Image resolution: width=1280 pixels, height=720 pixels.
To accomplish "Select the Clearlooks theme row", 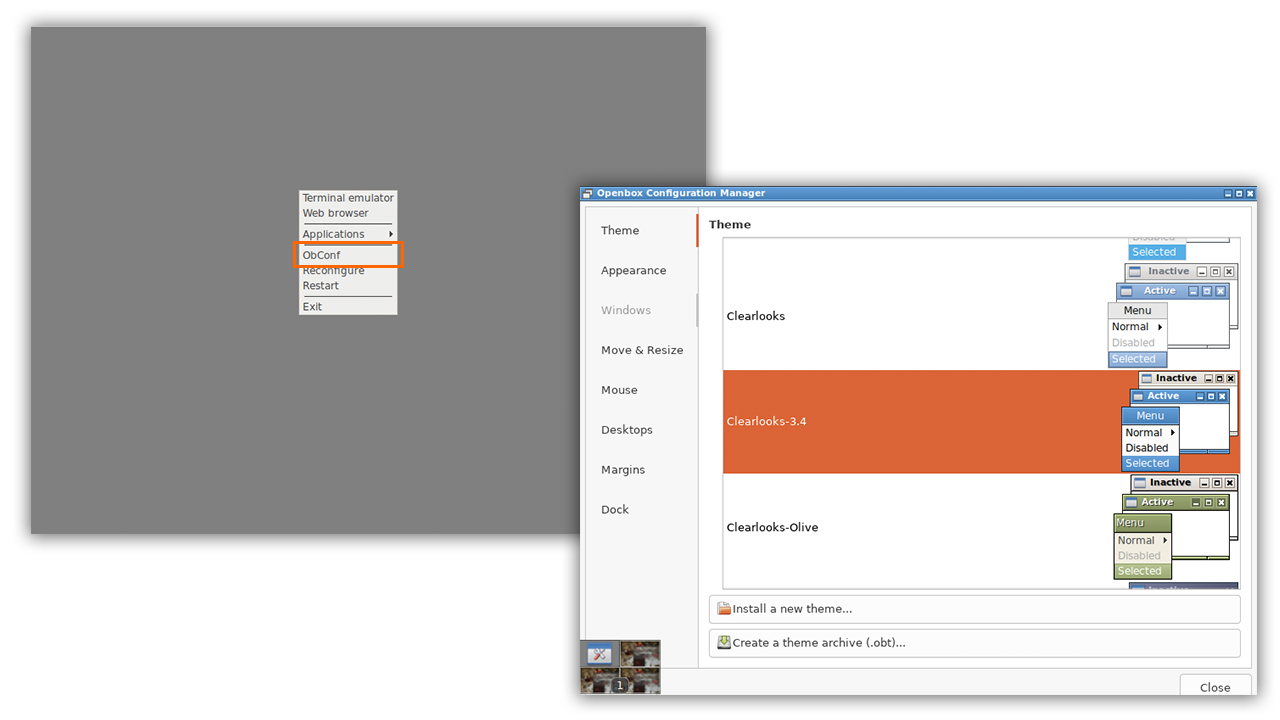I will click(x=981, y=316).
